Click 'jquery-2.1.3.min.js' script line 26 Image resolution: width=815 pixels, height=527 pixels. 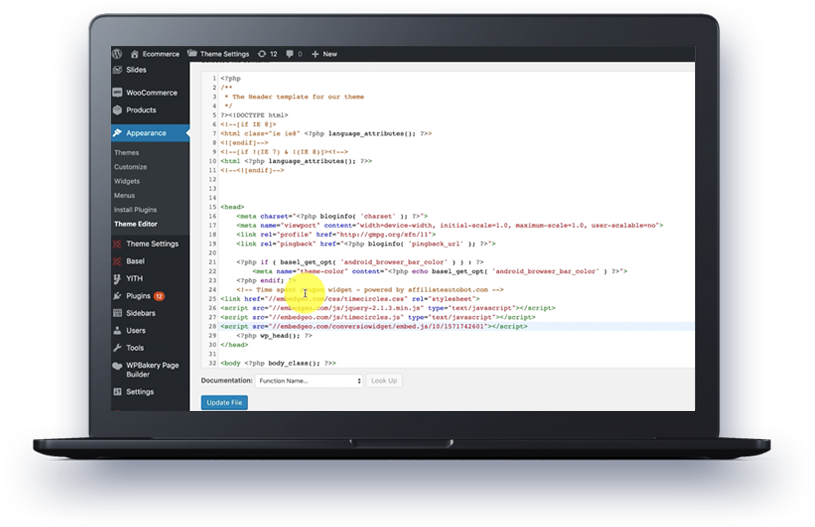pos(382,308)
